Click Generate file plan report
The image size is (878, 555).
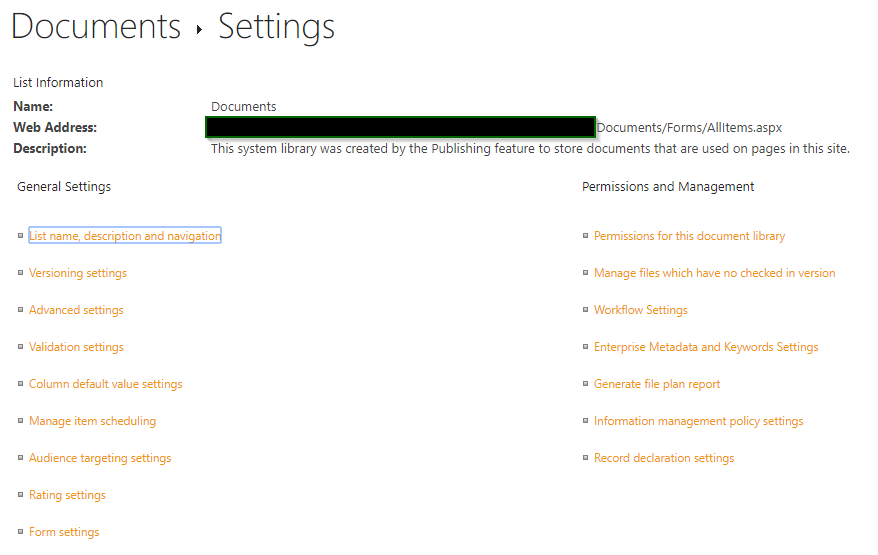click(x=656, y=384)
